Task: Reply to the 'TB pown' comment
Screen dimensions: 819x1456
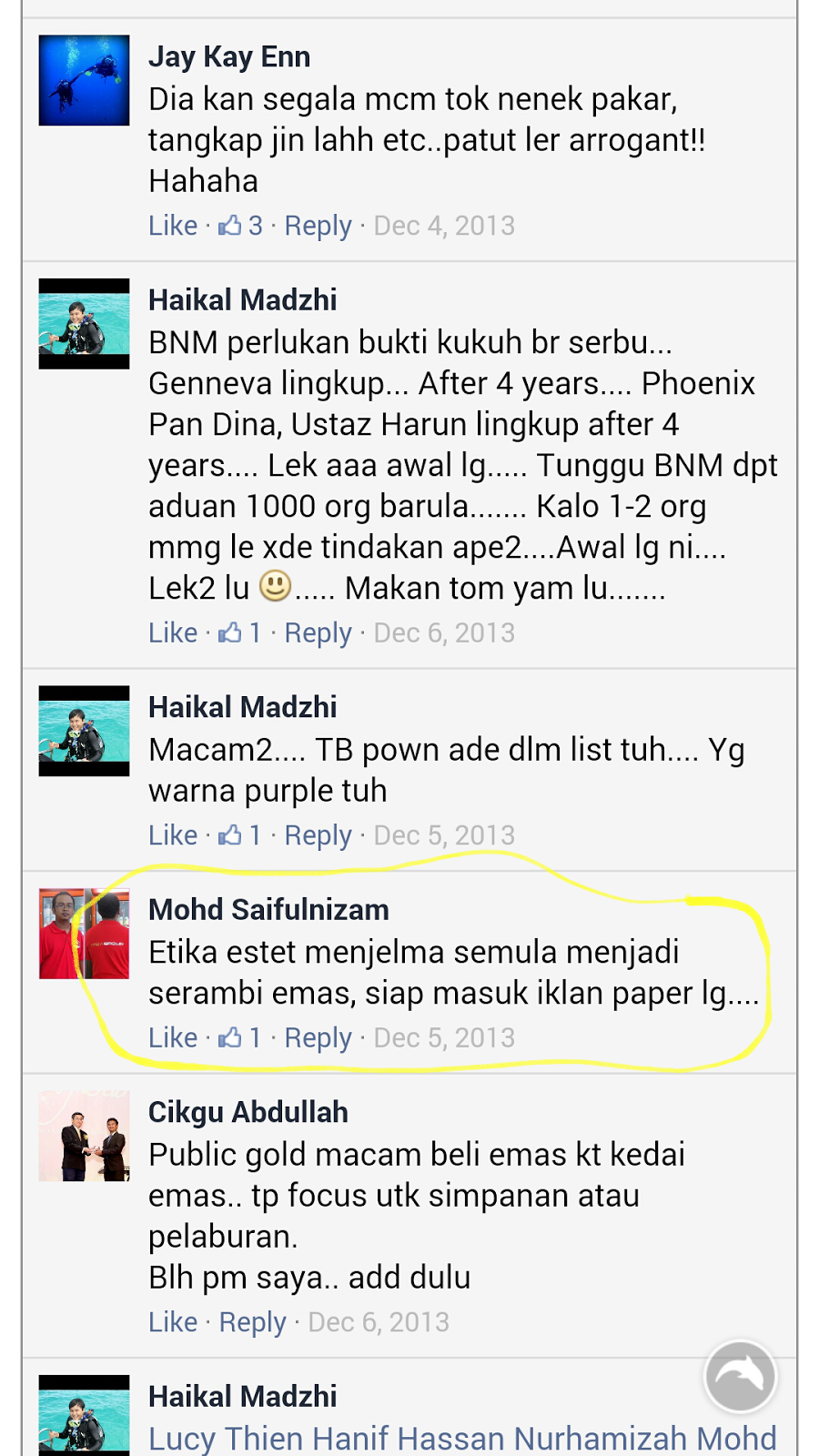Action: tap(318, 835)
